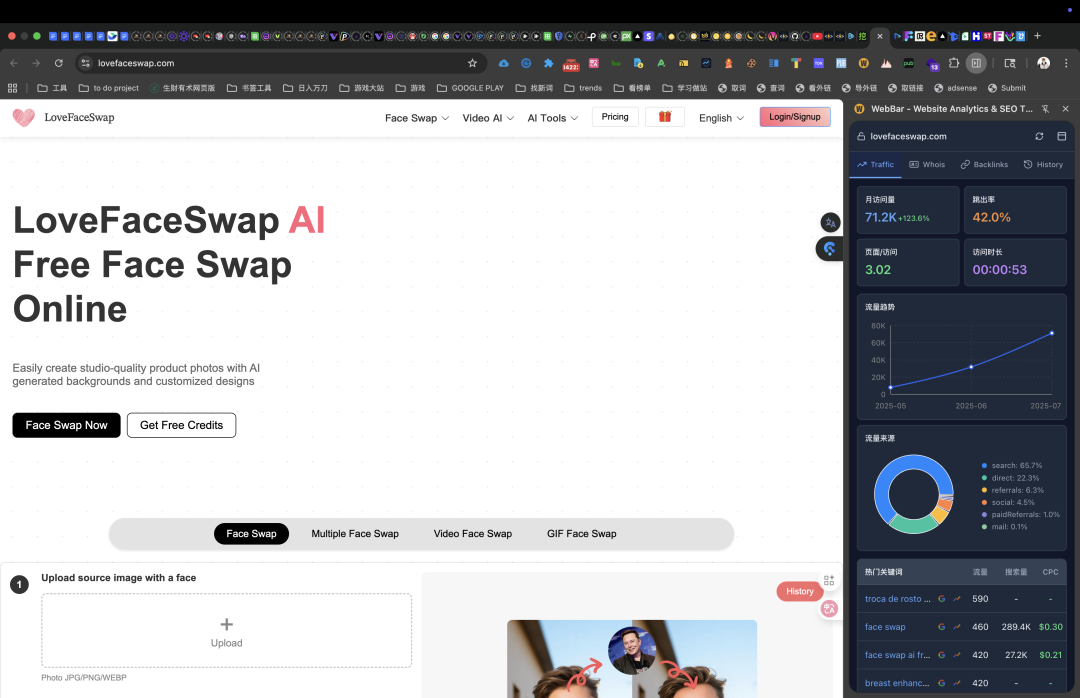Open the bookmarks apps grid icon
Screen dimensions: 1080x698
(12, 88)
